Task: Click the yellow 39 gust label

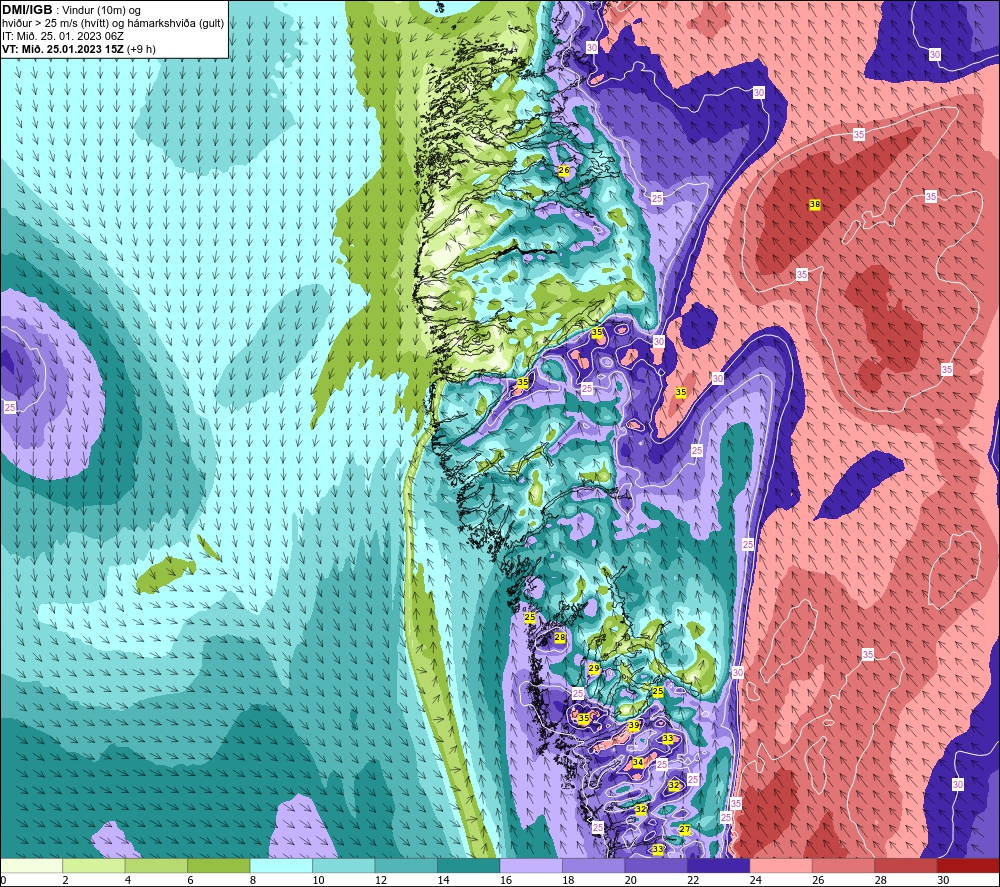Action: coord(633,726)
